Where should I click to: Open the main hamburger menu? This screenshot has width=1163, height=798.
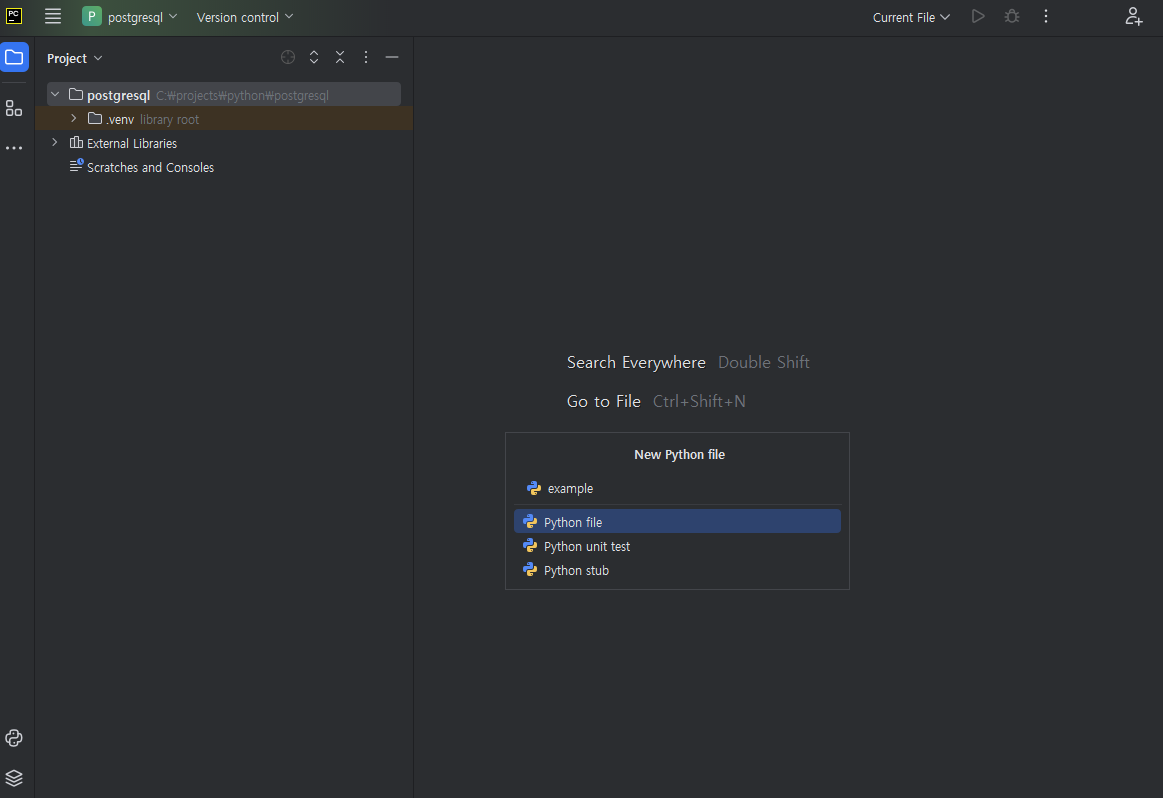53,16
